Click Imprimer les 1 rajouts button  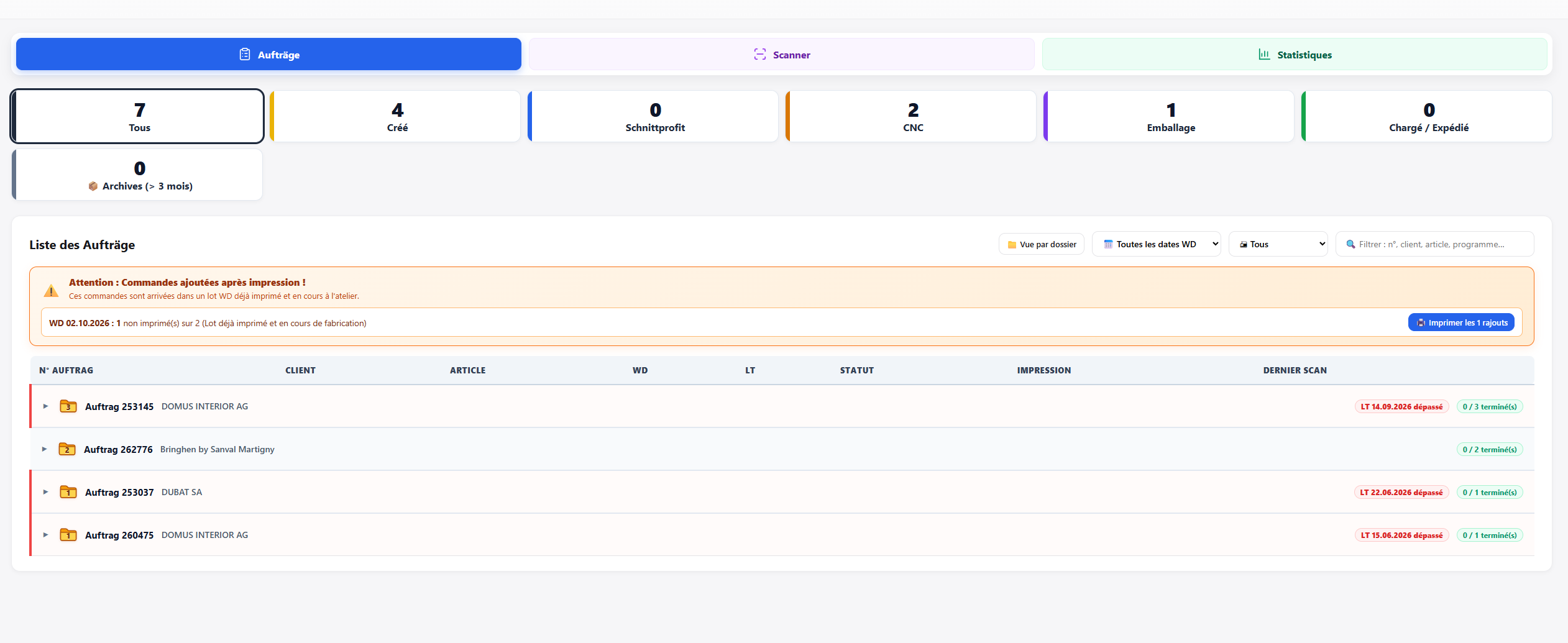(1461, 322)
